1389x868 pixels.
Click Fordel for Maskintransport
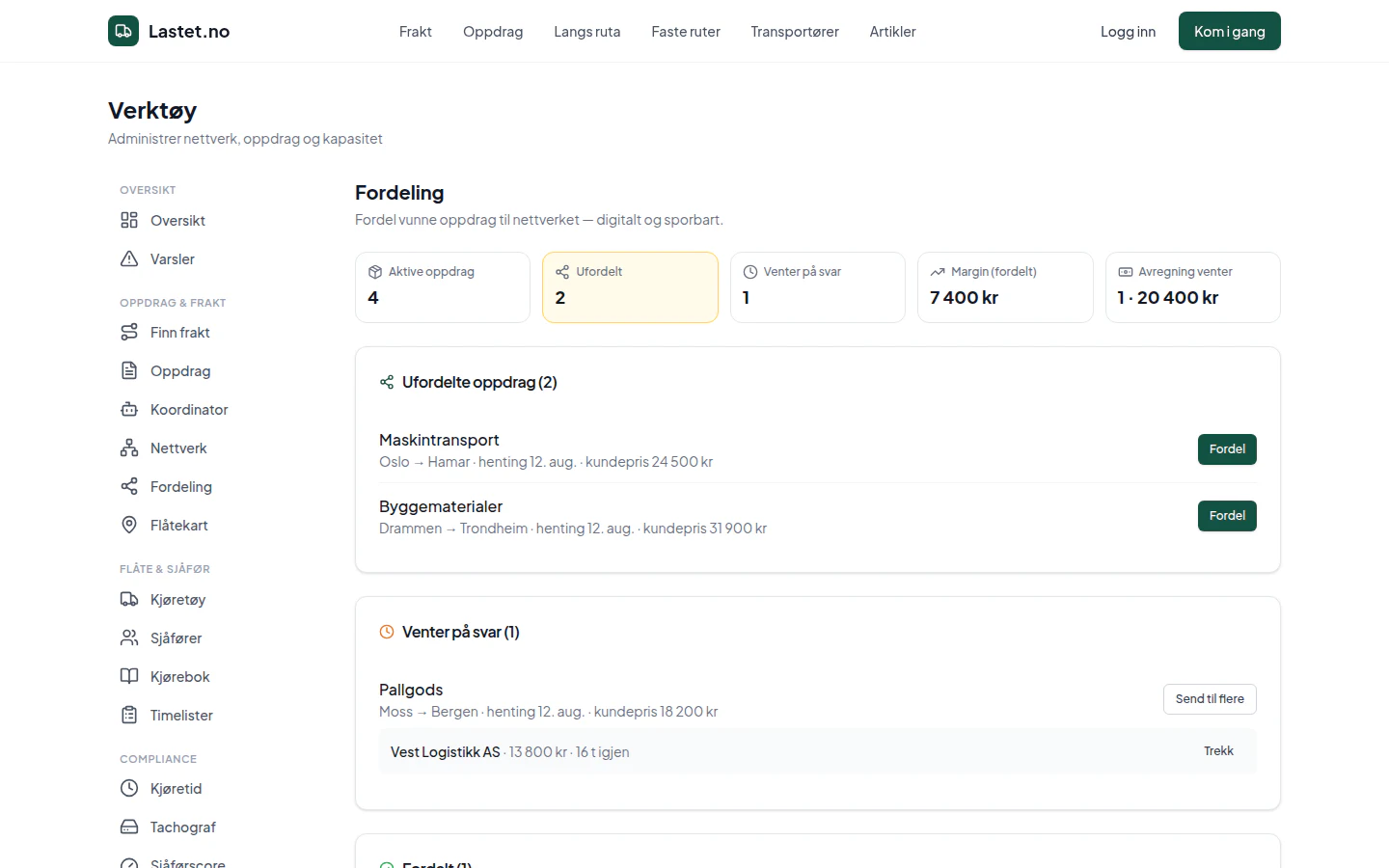pyautogui.click(x=1227, y=449)
